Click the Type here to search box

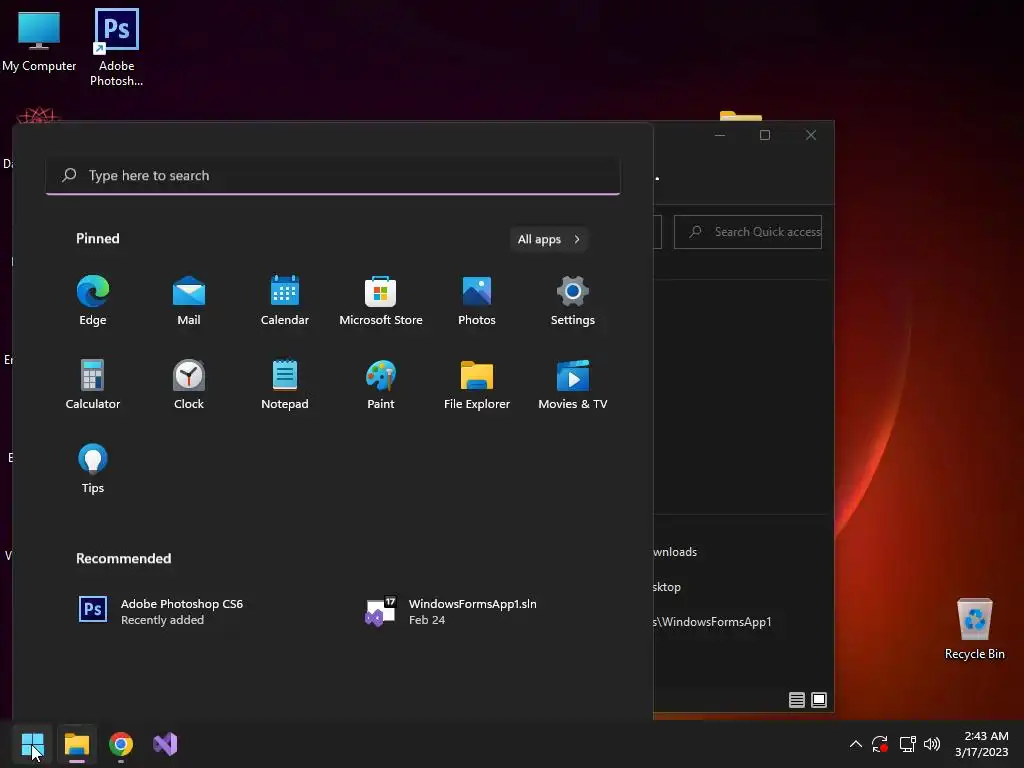333,176
